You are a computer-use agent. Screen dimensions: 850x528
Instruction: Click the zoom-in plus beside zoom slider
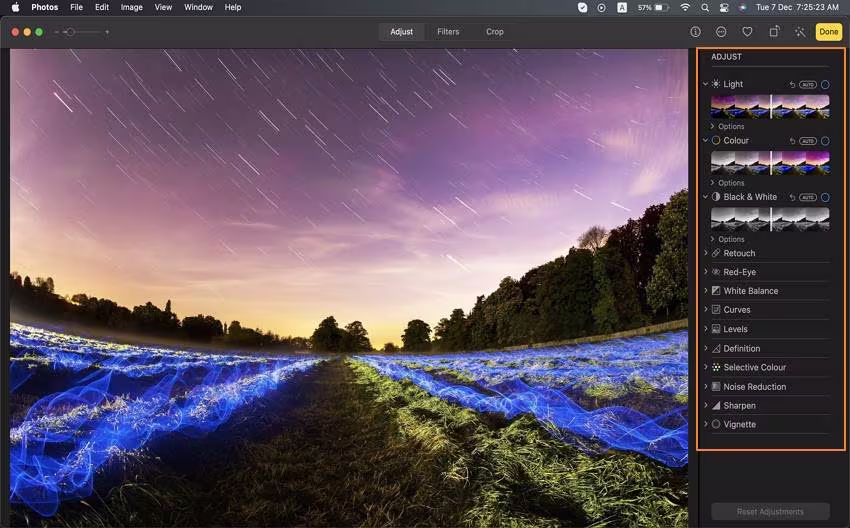[107, 32]
